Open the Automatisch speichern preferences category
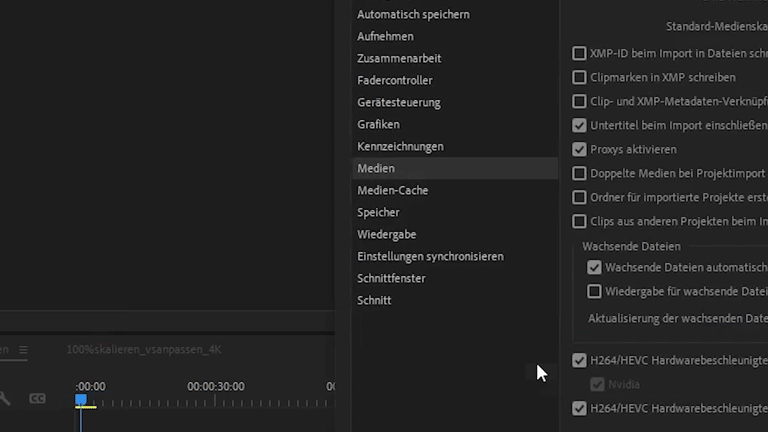This screenshot has width=768, height=432. click(413, 14)
